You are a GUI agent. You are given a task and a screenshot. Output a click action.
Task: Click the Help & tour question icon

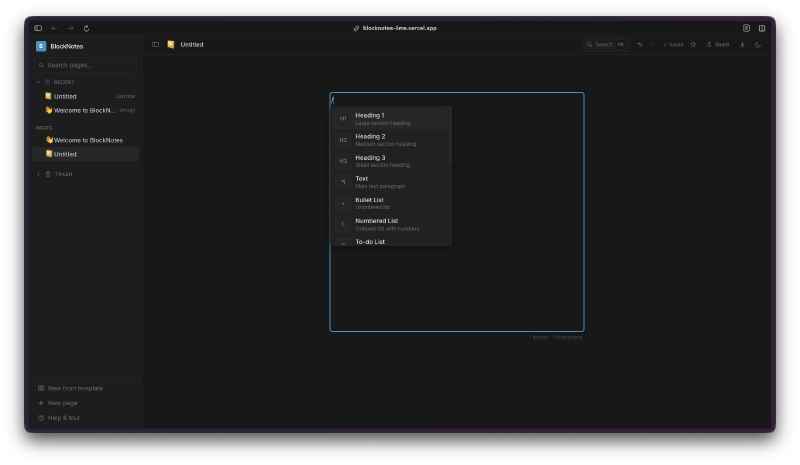pyautogui.click(x=41, y=418)
